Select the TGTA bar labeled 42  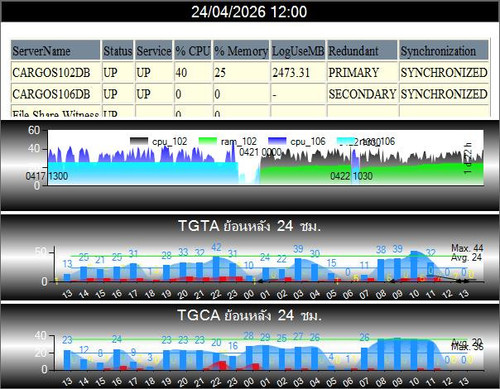point(216,269)
